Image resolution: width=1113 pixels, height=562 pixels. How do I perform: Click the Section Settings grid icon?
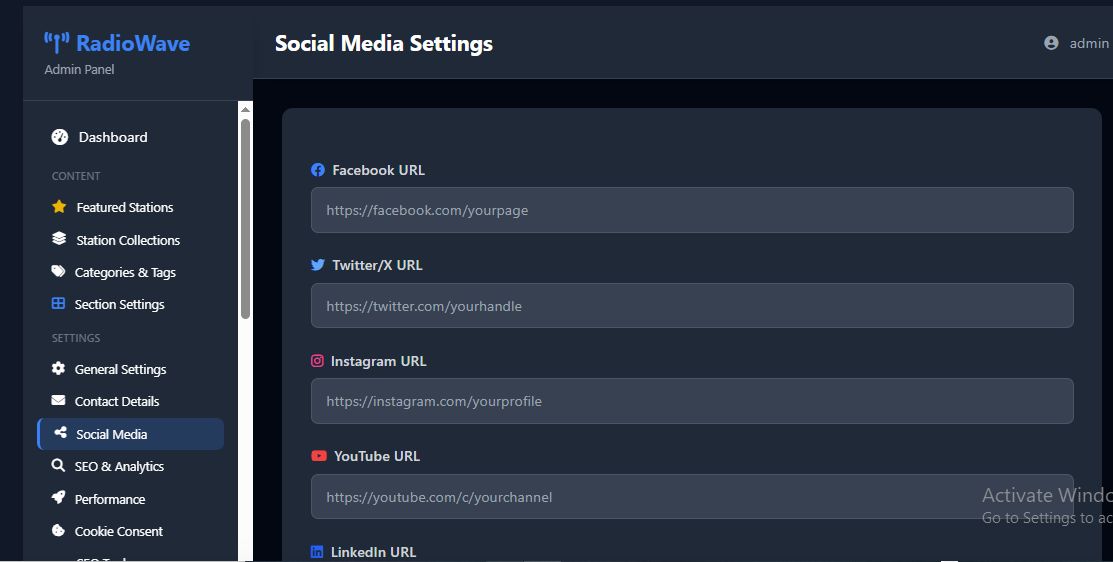click(x=58, y=304)
